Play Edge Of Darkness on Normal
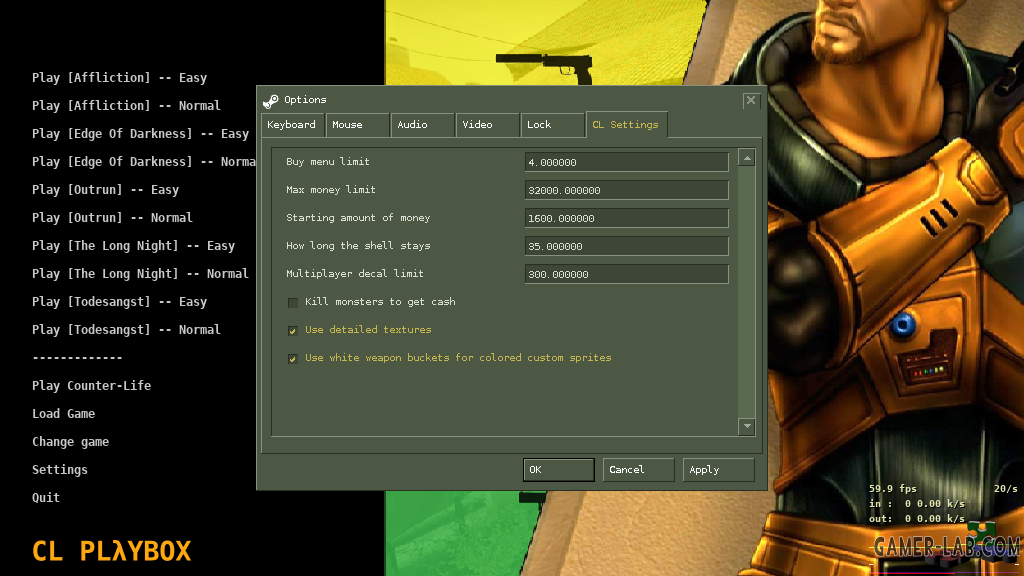This screenshot has width=1024, height=576. (144, 162)
